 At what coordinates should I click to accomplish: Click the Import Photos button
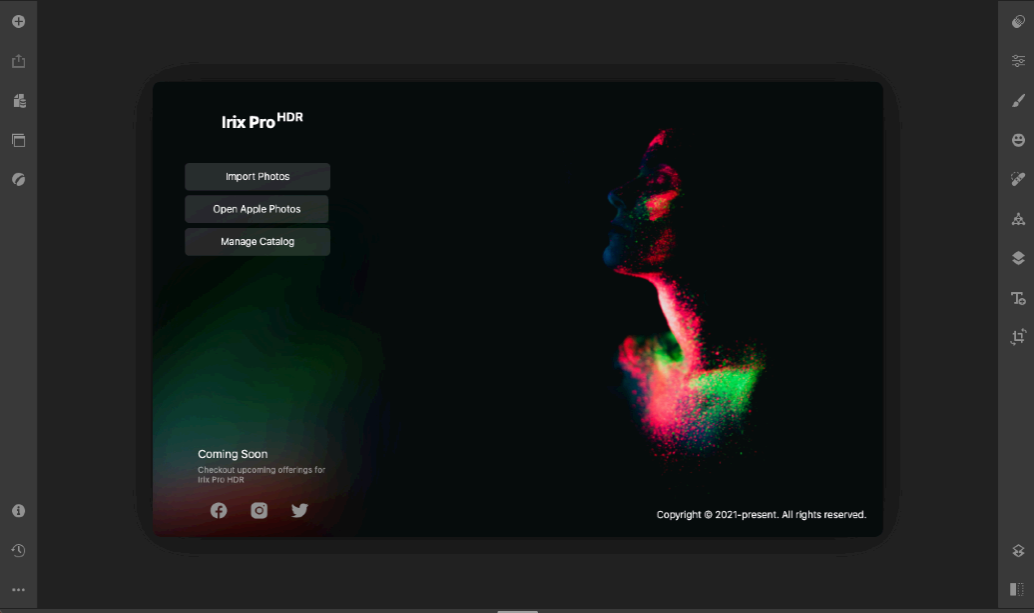pyautogui.click(x=257, y=177)
